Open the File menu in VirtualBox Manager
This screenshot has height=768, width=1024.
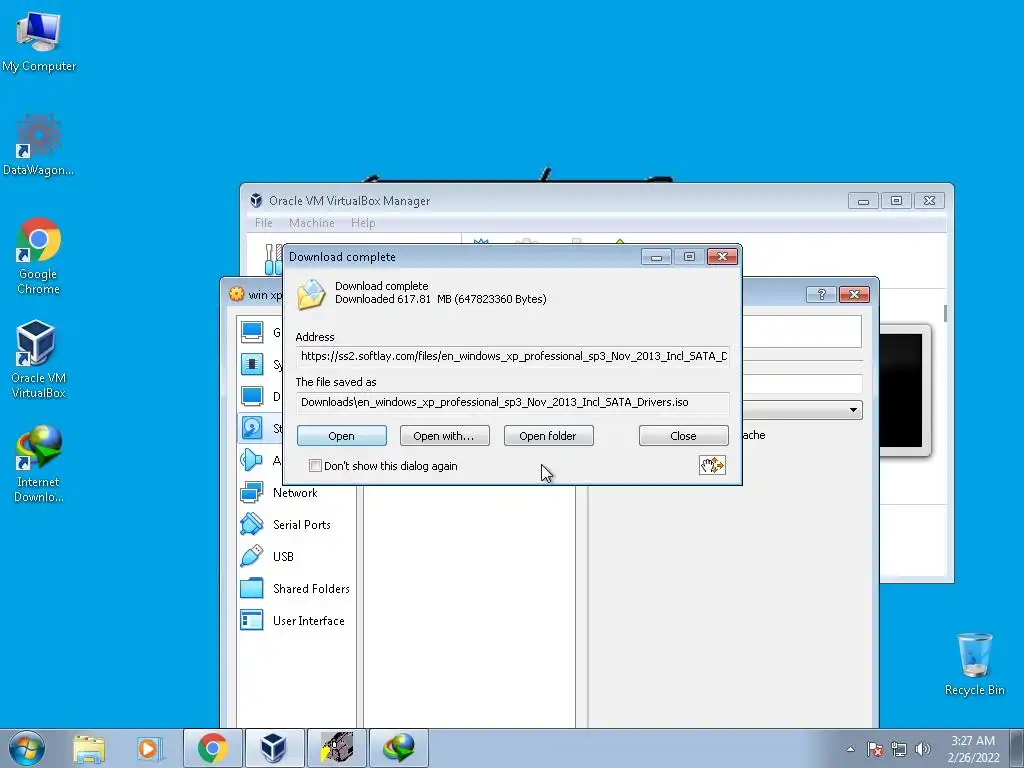[x=264, y=223]
